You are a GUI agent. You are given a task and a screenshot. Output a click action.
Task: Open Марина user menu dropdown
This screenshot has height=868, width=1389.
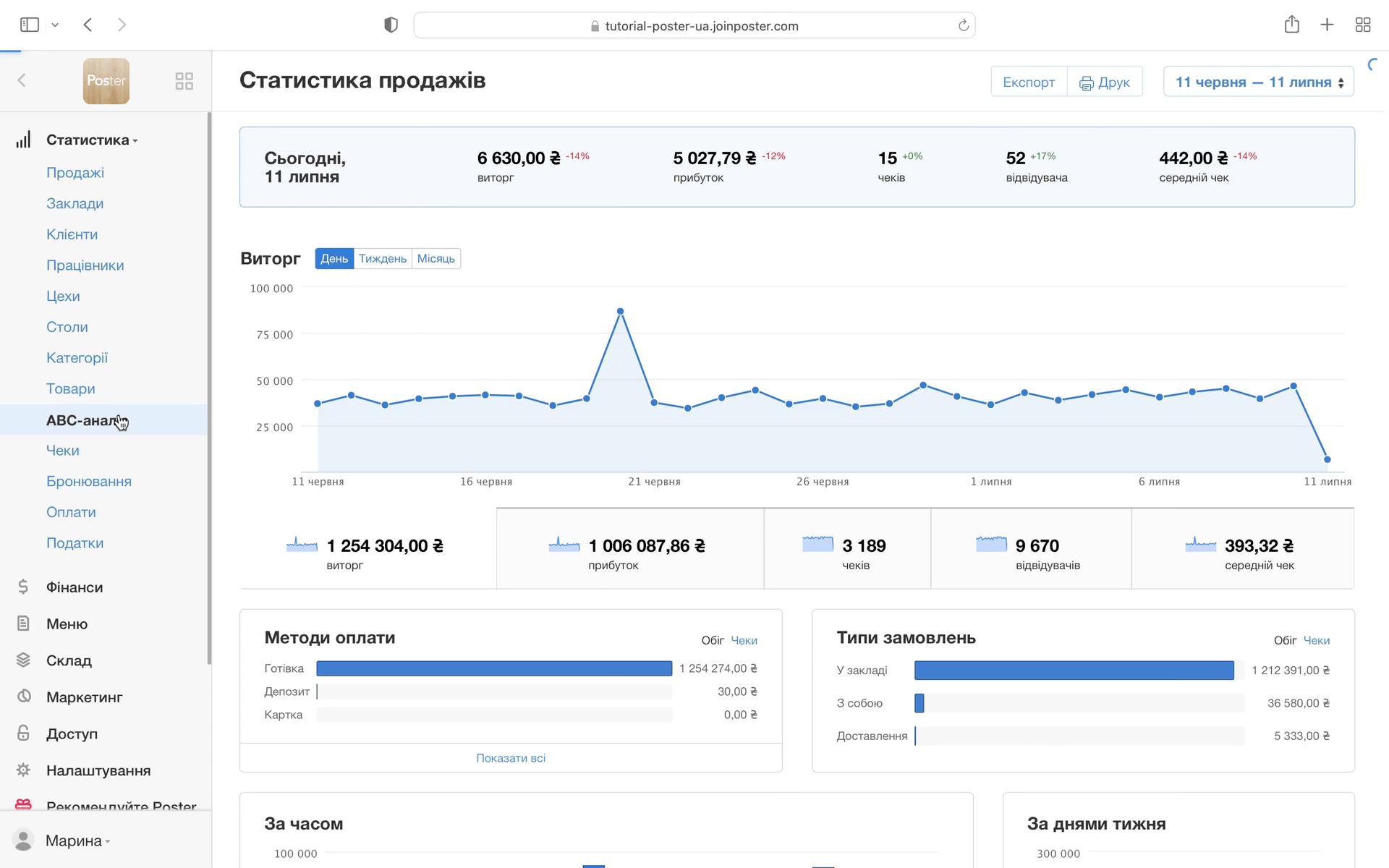(x=77, y=841)
